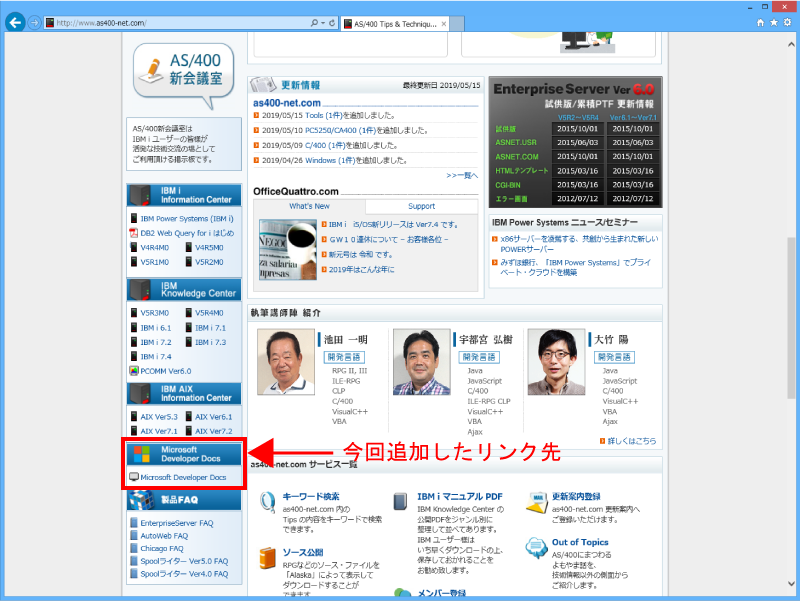The height and width of the screenshot is (601, 800).
Task: Click the Microsoft Developer Docs banner
Action: (183, 454)
